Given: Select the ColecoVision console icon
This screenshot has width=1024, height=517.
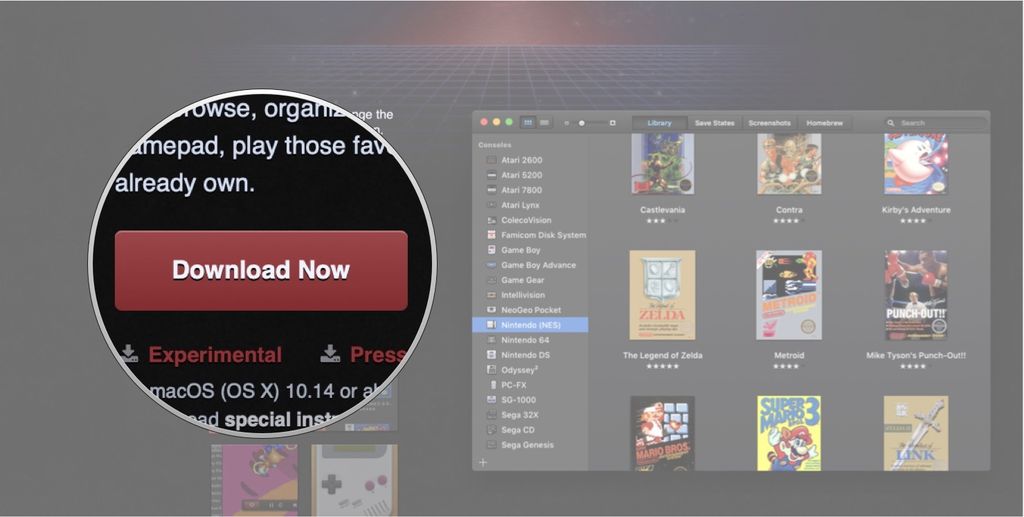Looking at the screenshot, I should coord(492,220).
